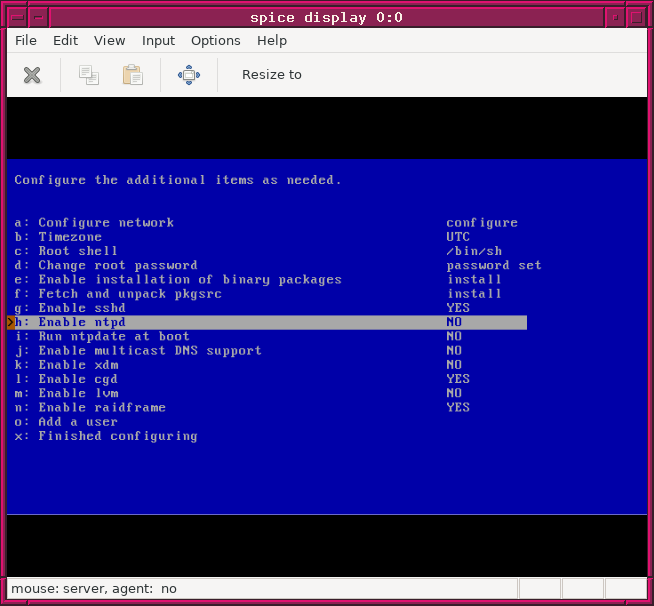
Task: Click the close connection X toolbar icon
Action: point(32,75)
